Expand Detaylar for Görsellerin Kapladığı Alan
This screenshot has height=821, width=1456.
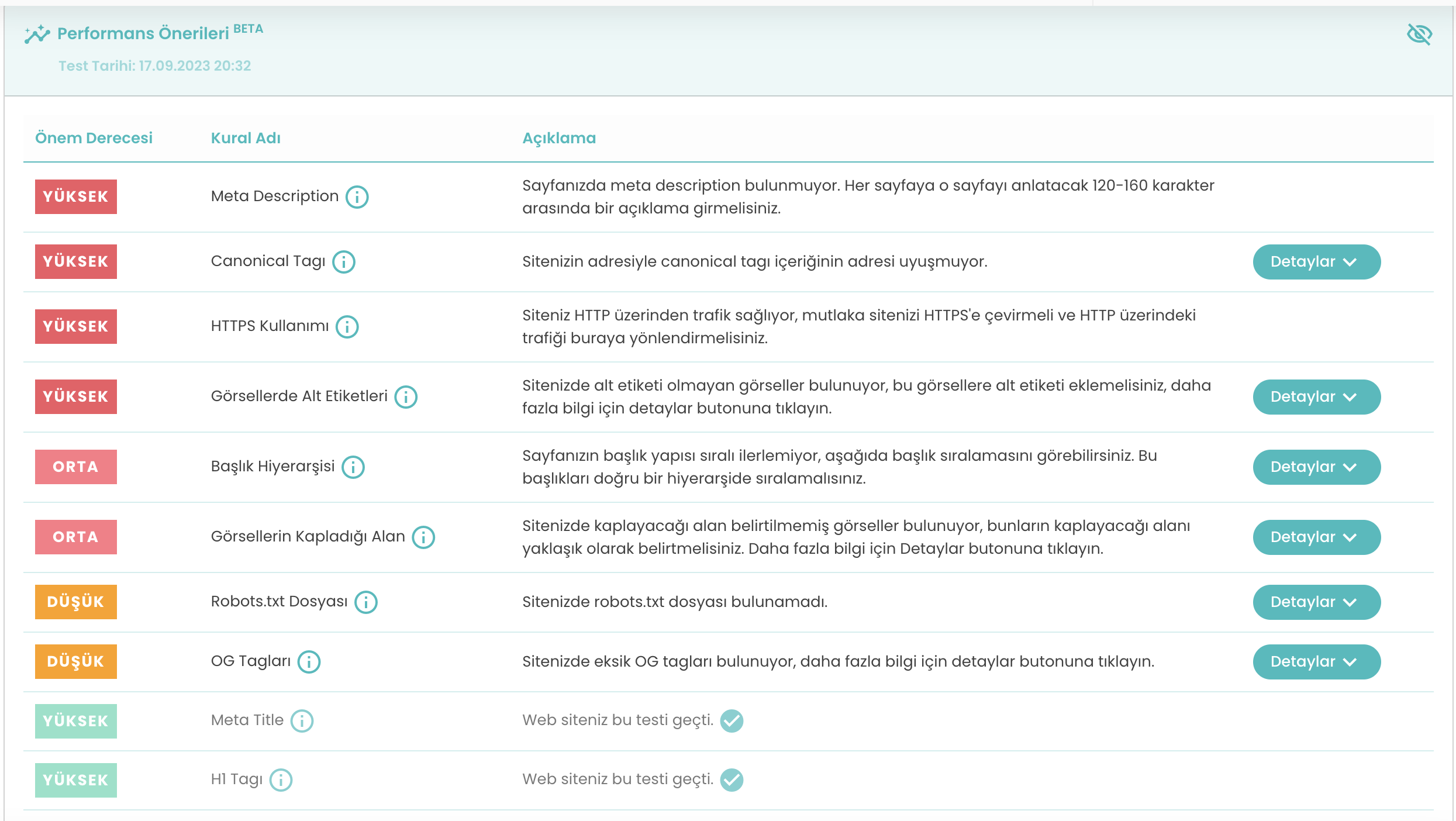1317,537
